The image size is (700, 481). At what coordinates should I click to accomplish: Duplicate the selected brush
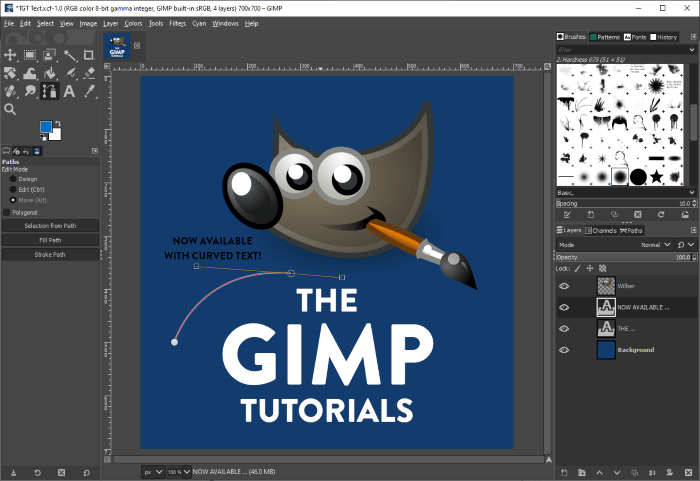coord(614,215)
